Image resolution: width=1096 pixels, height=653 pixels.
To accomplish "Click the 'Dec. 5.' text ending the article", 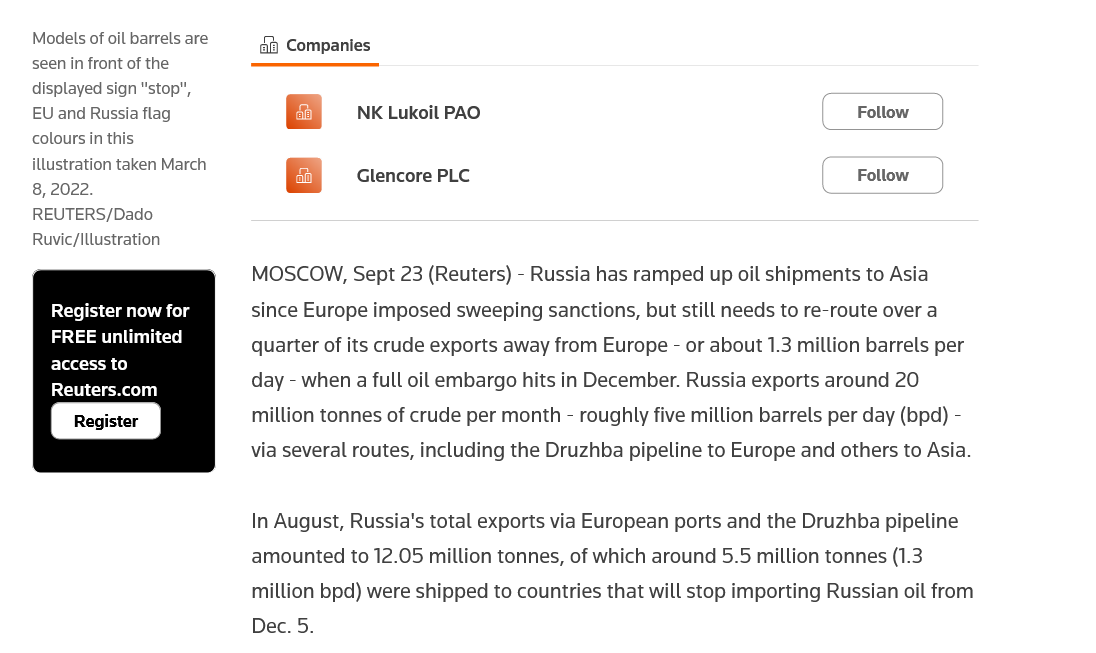I will (282, 627).
